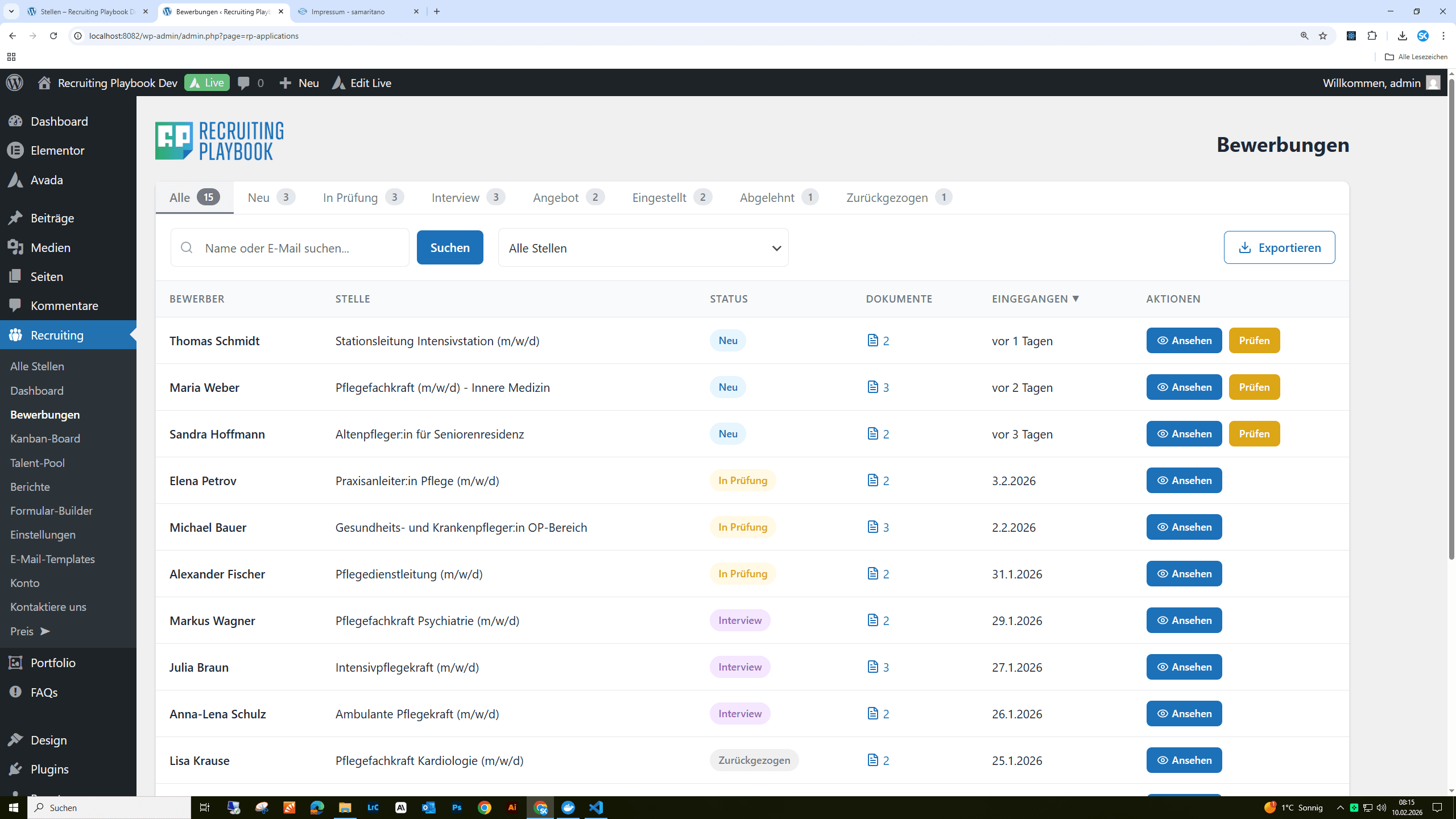Open Photoshop from the Windows taskbar
The image size is (1456, 819).
coord(457,808)
